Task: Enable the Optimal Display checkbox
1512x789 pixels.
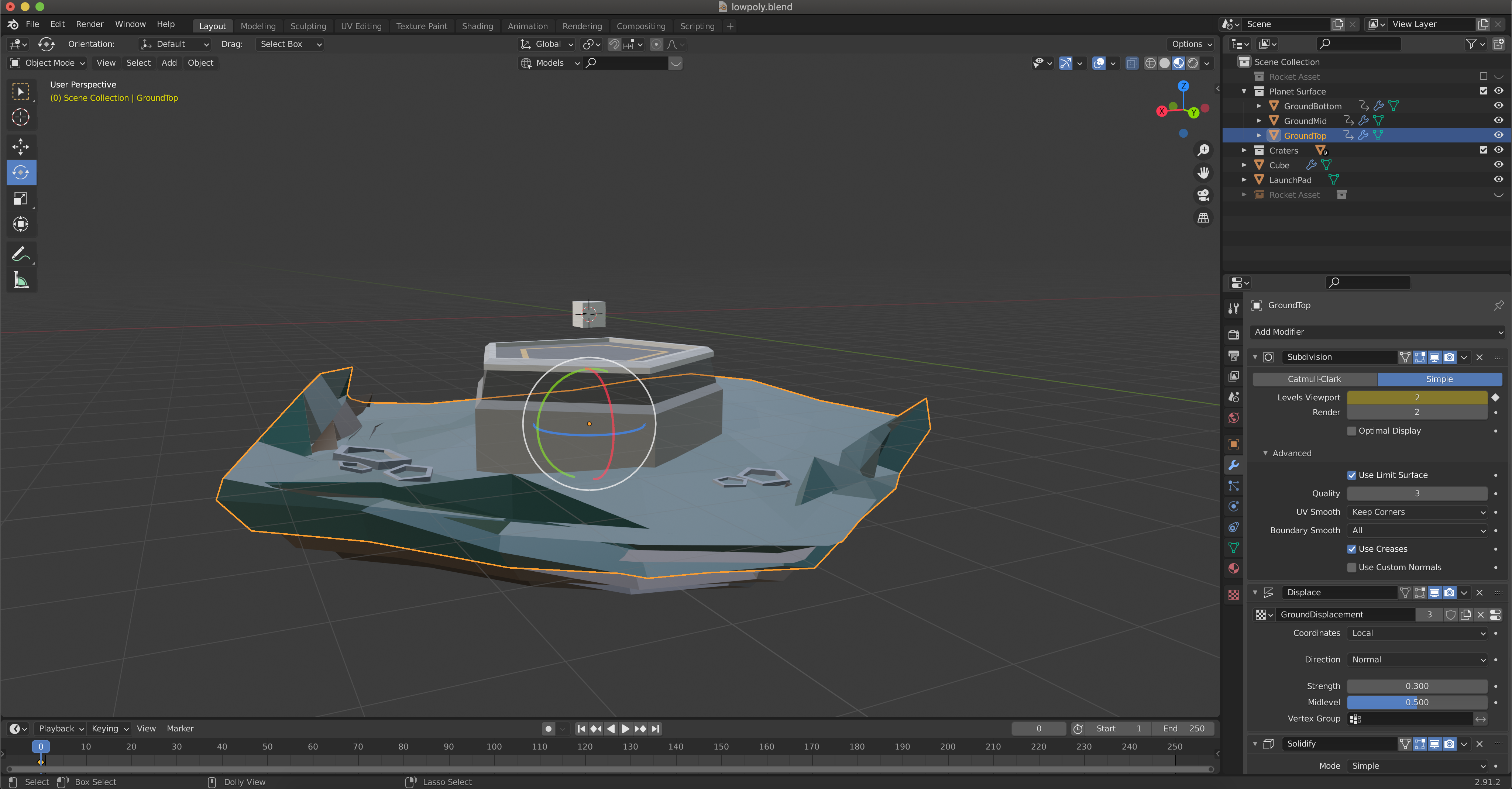Action: pos(1352,431)
